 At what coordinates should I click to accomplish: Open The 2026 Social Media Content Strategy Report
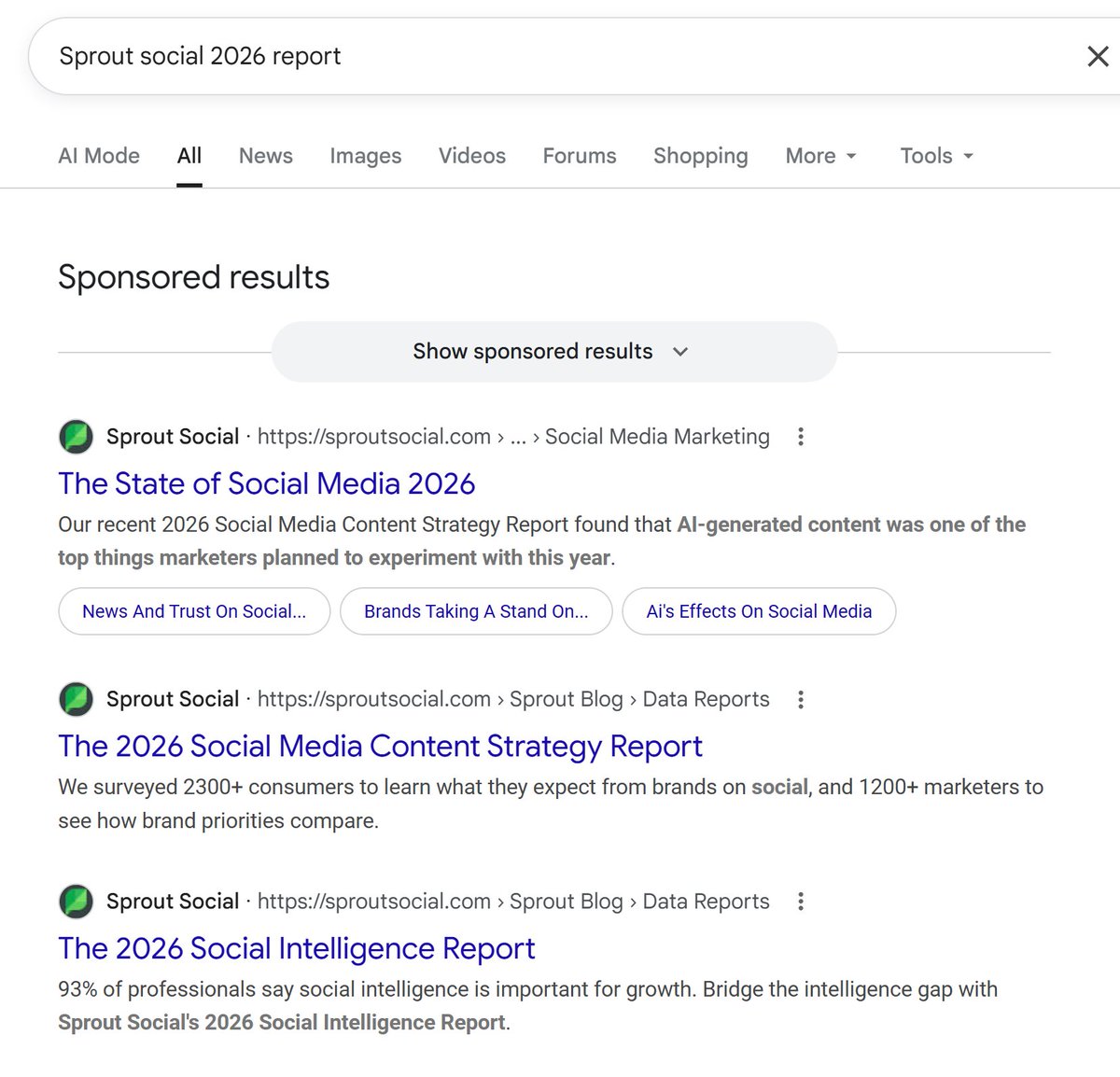click(x=380, y=747)
